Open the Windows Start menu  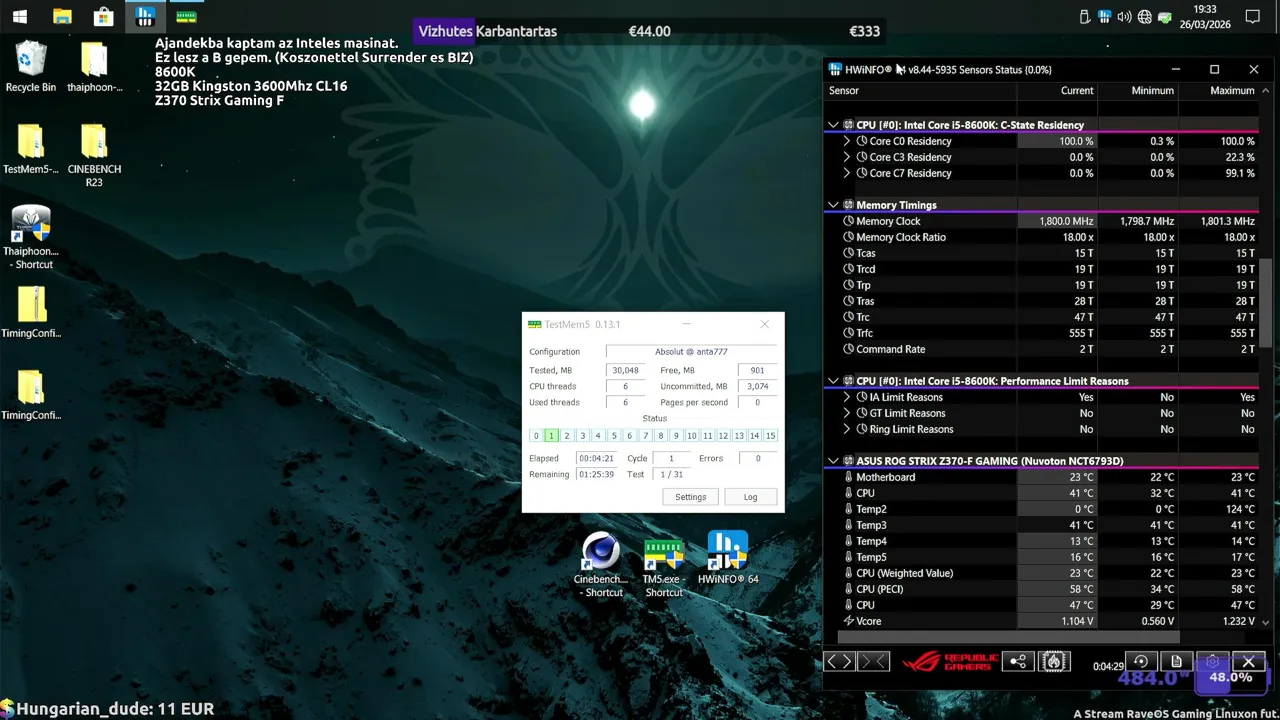click(20, 17)
